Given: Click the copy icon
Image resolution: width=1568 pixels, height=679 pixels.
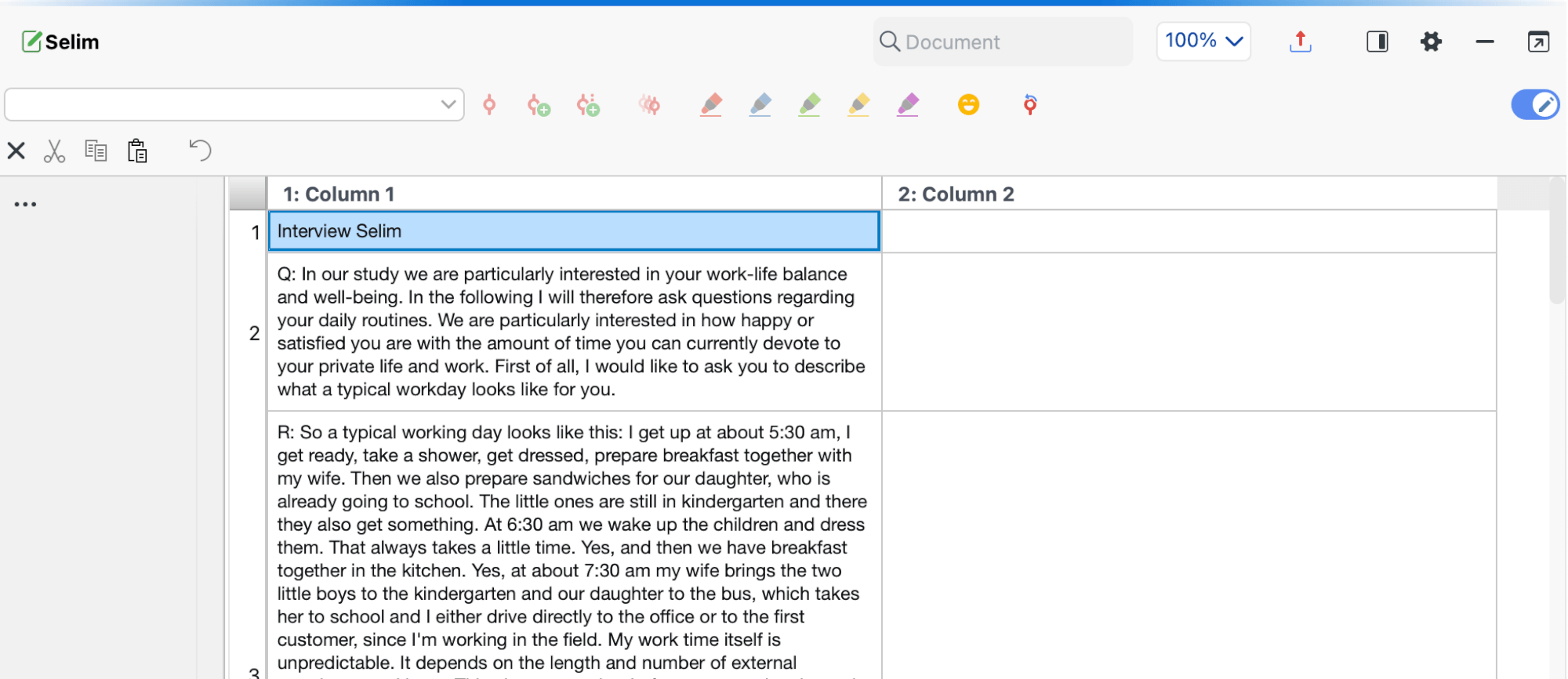Looking at the screenshot, I should 96,151.
